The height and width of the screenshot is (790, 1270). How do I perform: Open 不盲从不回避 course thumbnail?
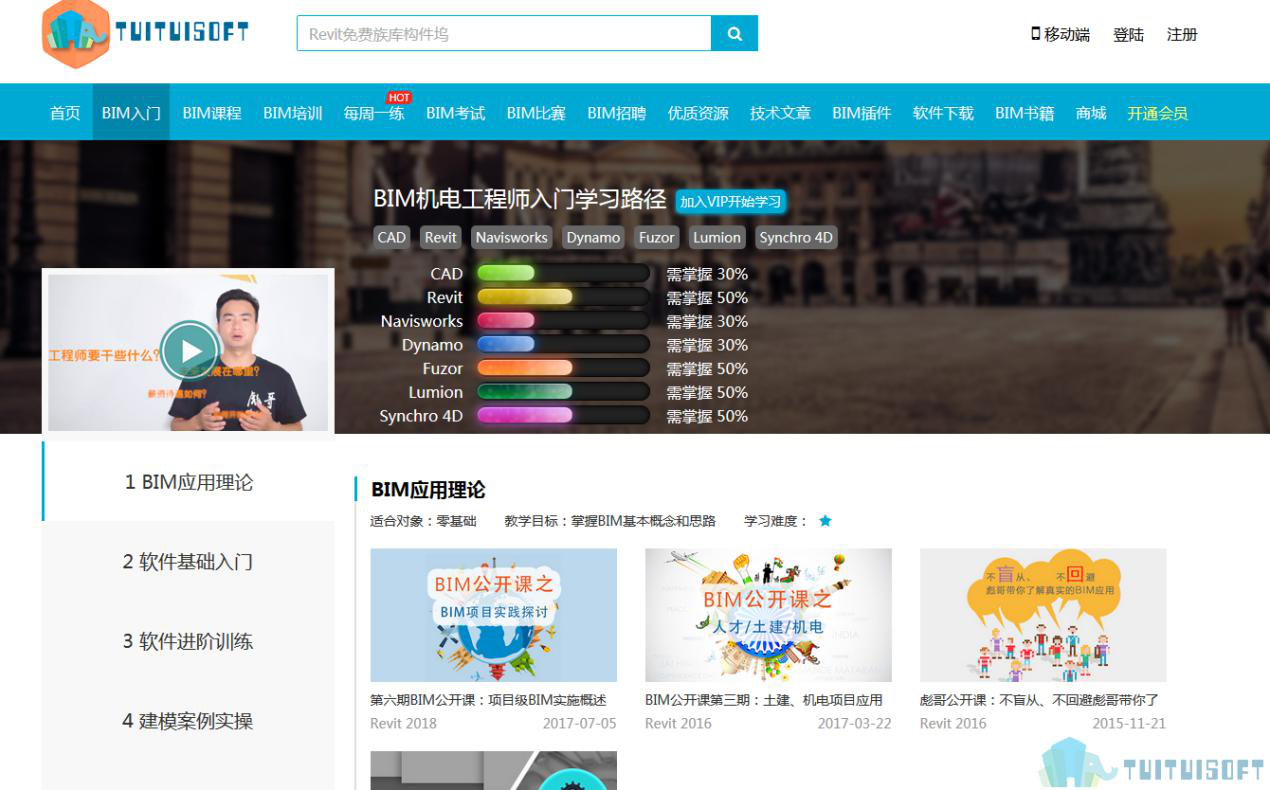pos(1043,615)
